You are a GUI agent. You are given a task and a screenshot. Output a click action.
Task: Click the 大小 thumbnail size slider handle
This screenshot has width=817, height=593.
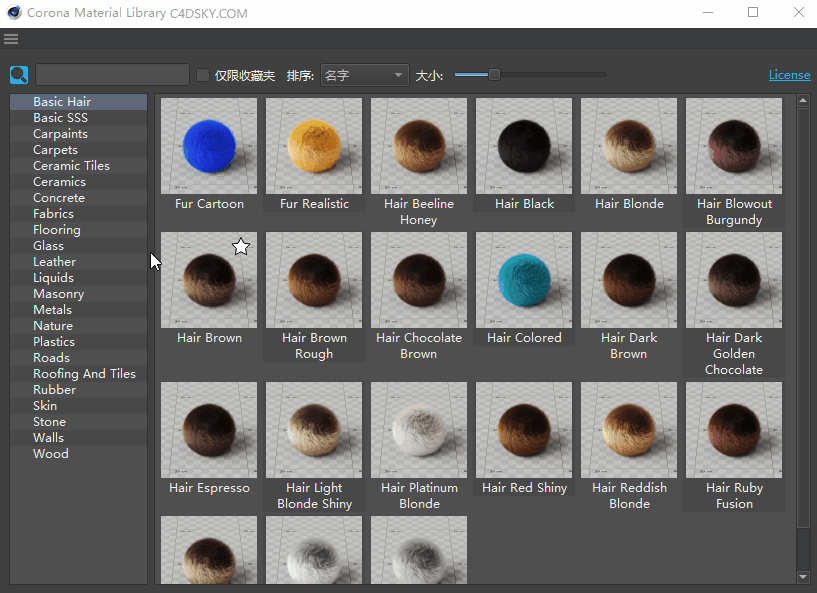(494, 75)
